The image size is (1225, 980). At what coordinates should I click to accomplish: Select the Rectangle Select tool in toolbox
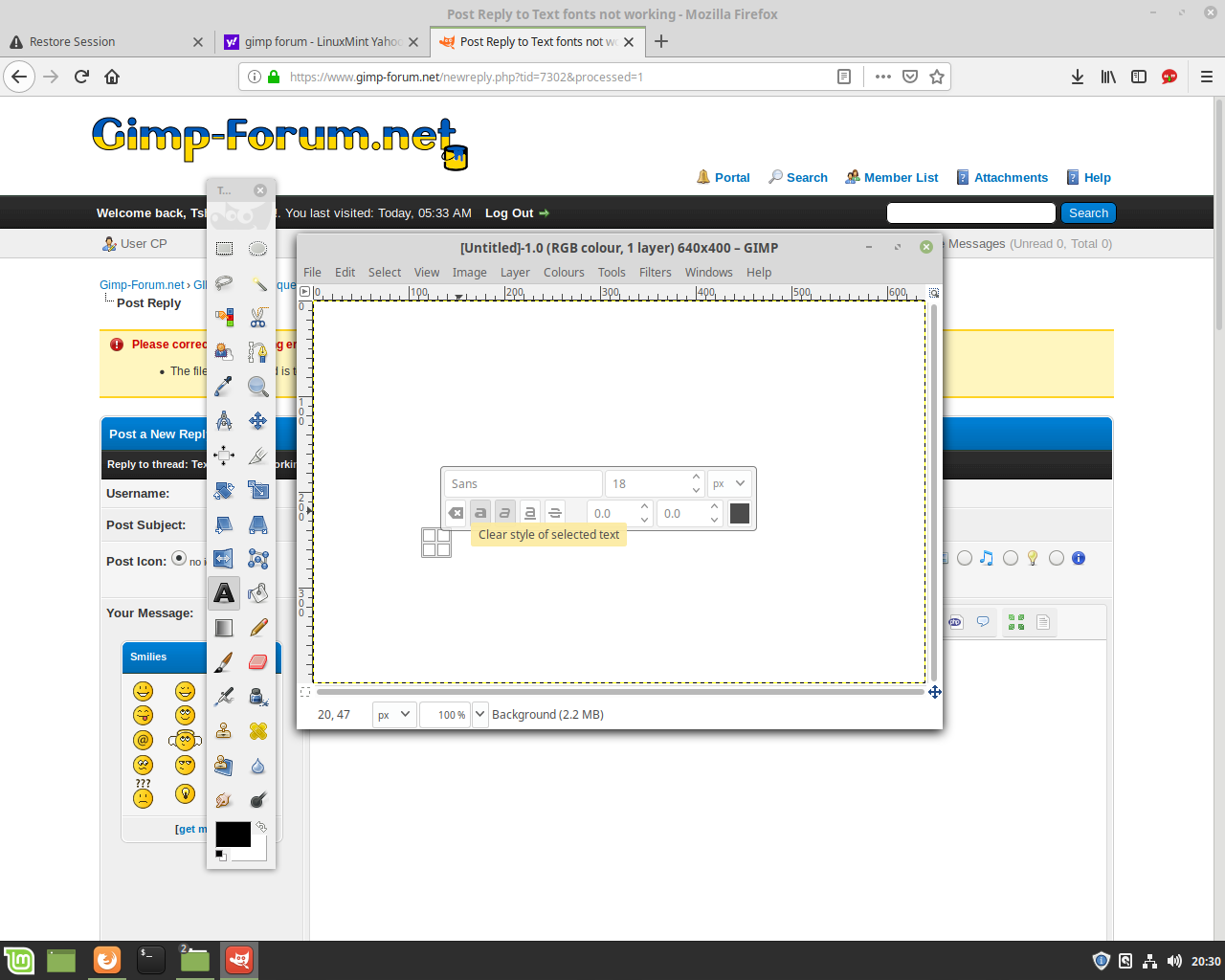[224, 249]
